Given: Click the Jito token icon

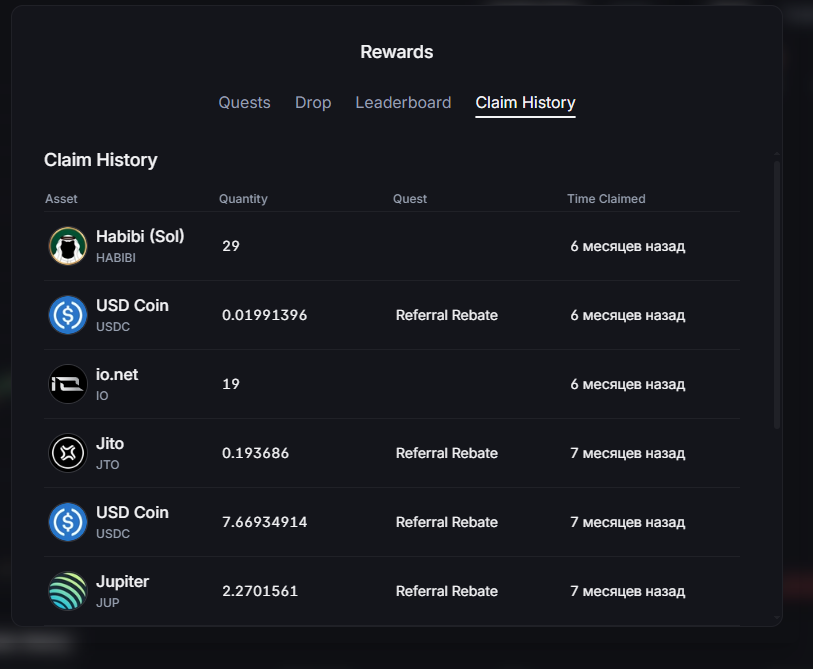Looking at the screenshot, I should pos(68,453).
